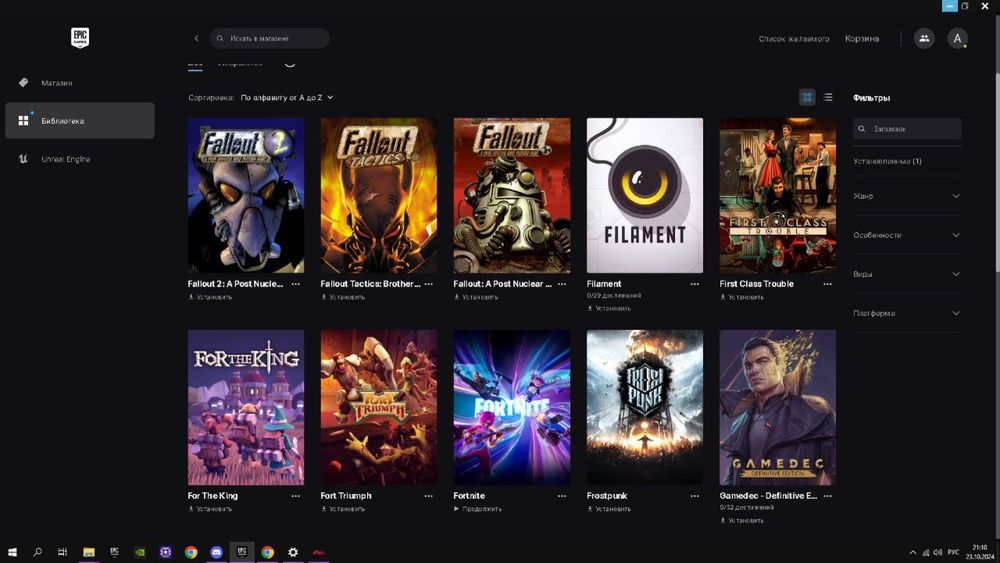Open Unreal Engine section in sidebar
The image size is (1000, 563).
[80, 159]
